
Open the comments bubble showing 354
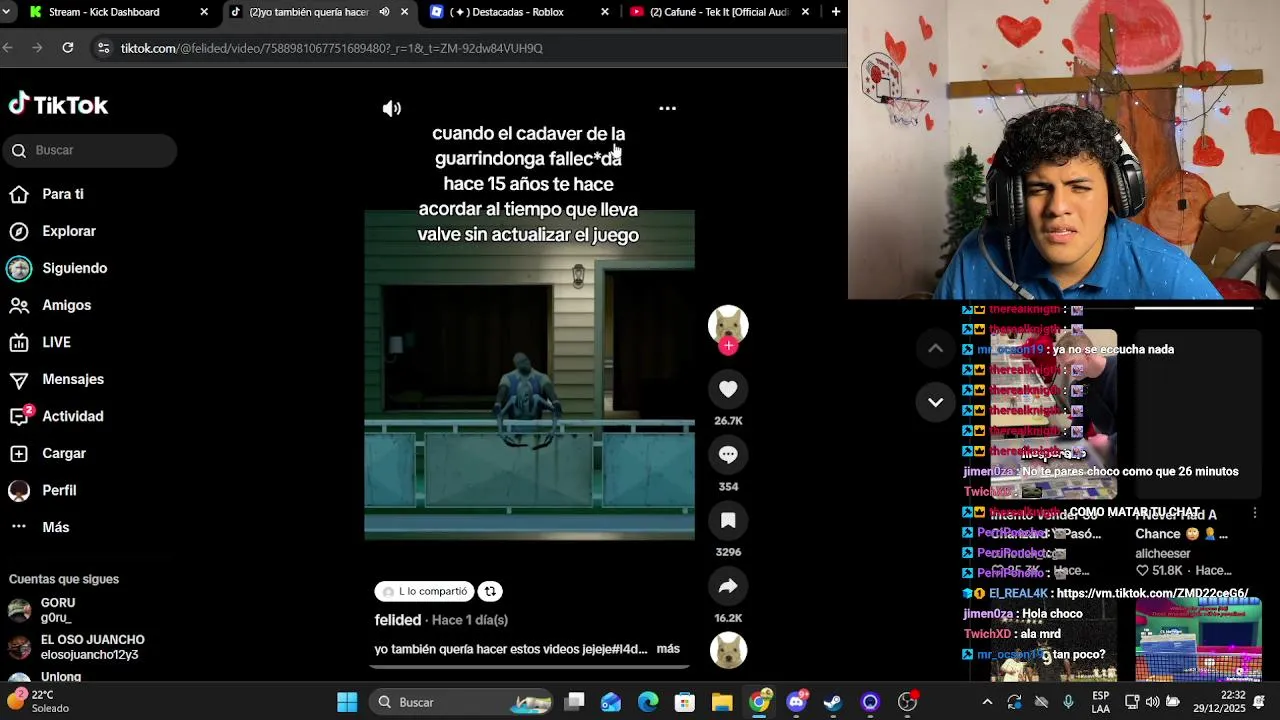[728, 455]
